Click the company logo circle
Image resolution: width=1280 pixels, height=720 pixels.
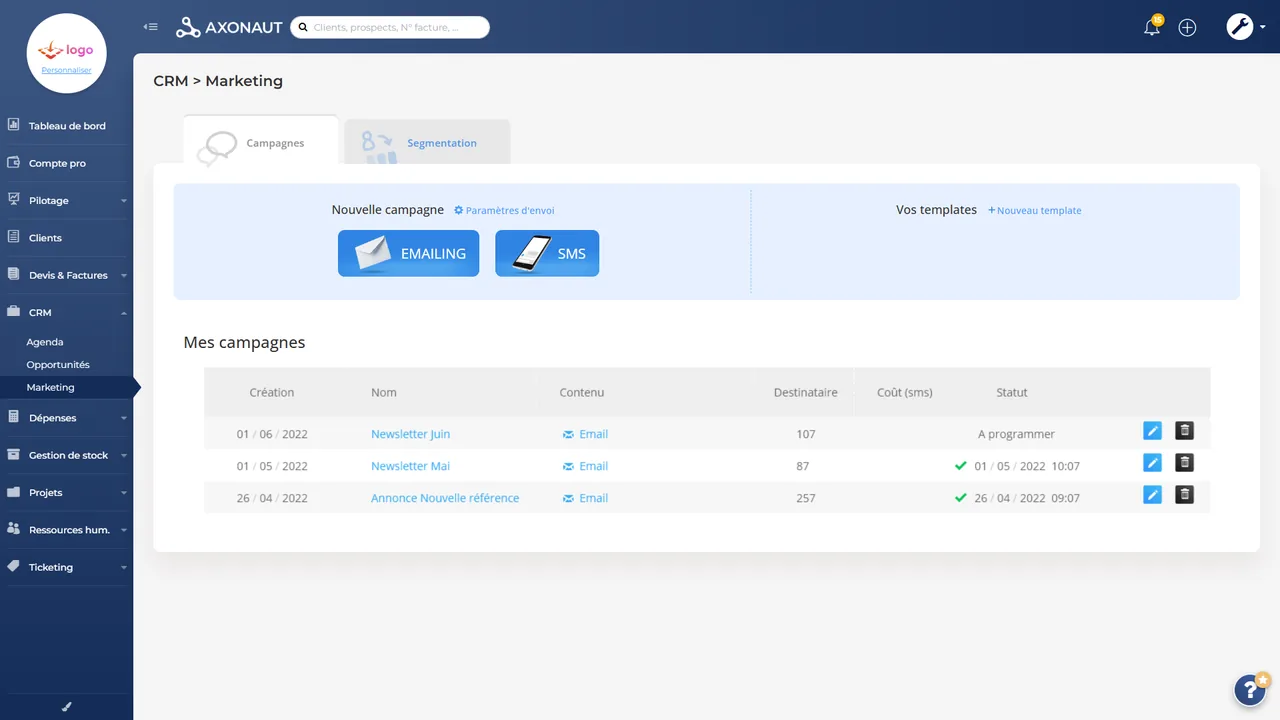(66, 53)
